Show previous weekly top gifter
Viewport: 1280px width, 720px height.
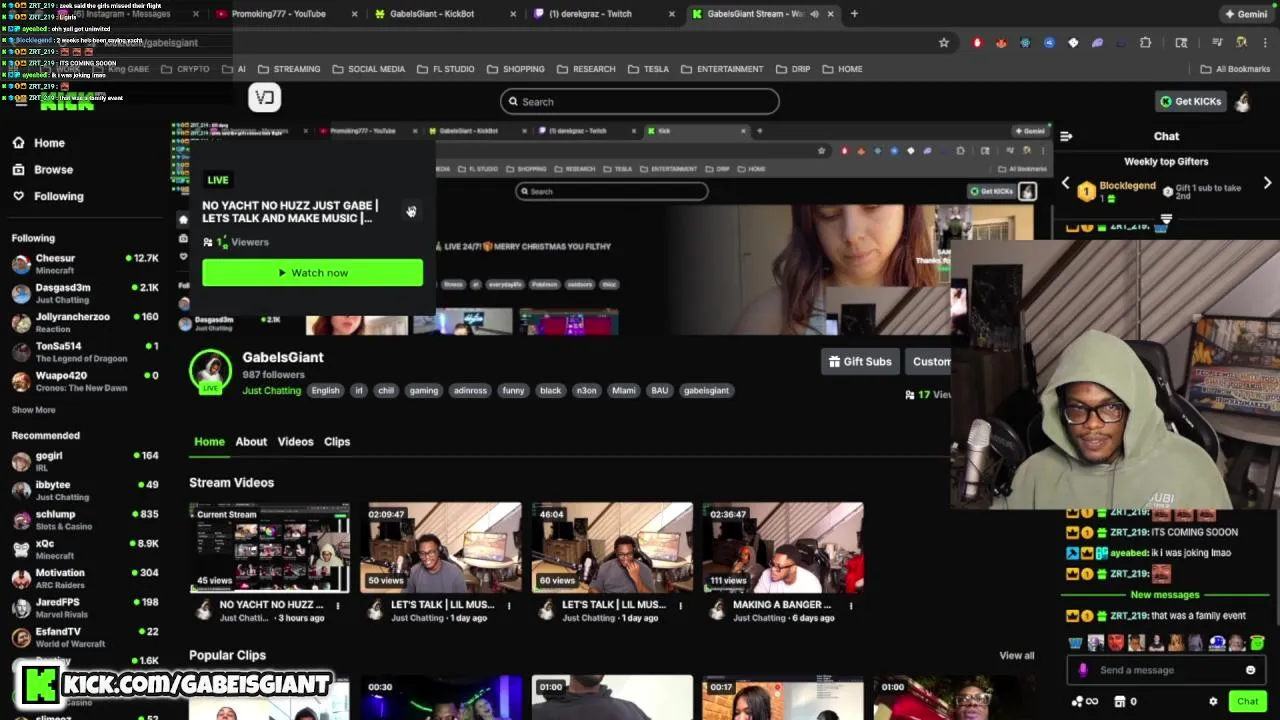pyautogui.click(x=1065, y=184)
